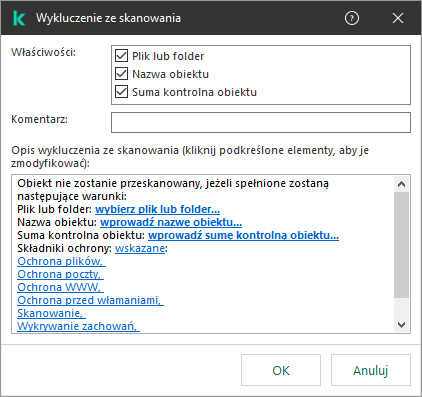Image resolution: width=422 pixels, height=397 pixels.
Task: Click the wprowadź sumę kontrolną obiektu link
Action: pos(243,235)
